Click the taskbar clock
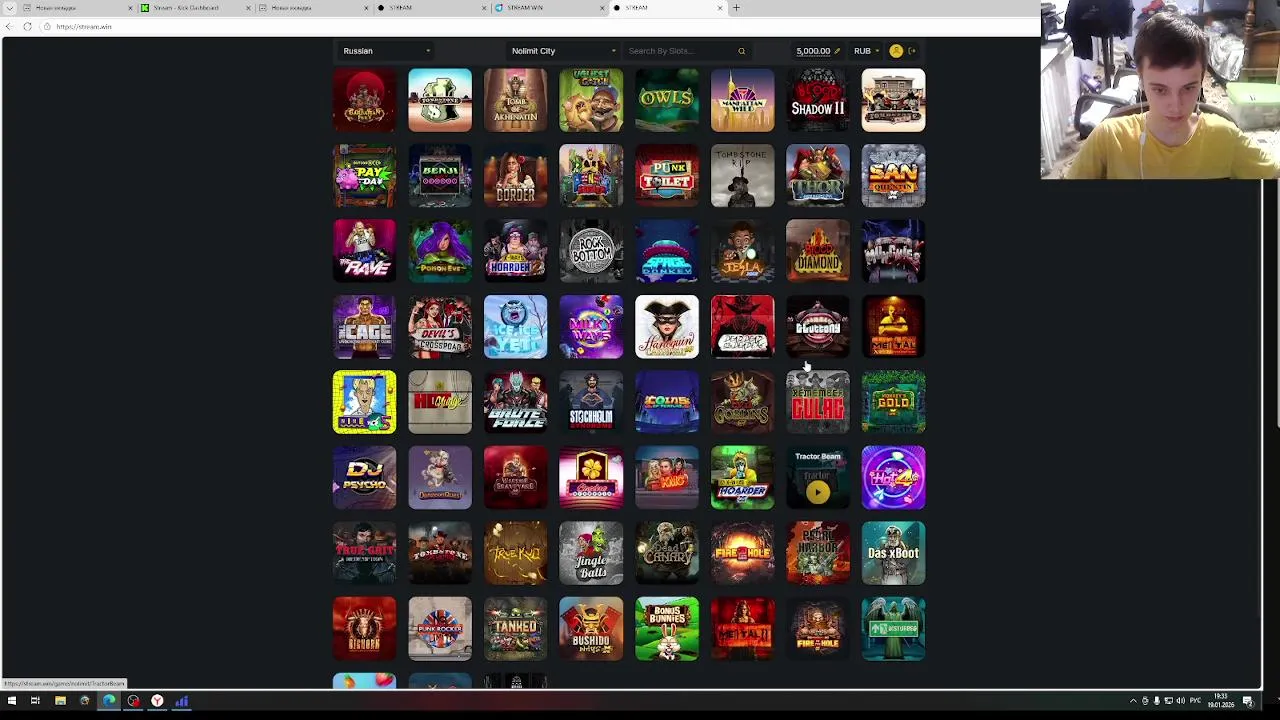Viewport: 1280px width, 720px height. click(1221, 701)
